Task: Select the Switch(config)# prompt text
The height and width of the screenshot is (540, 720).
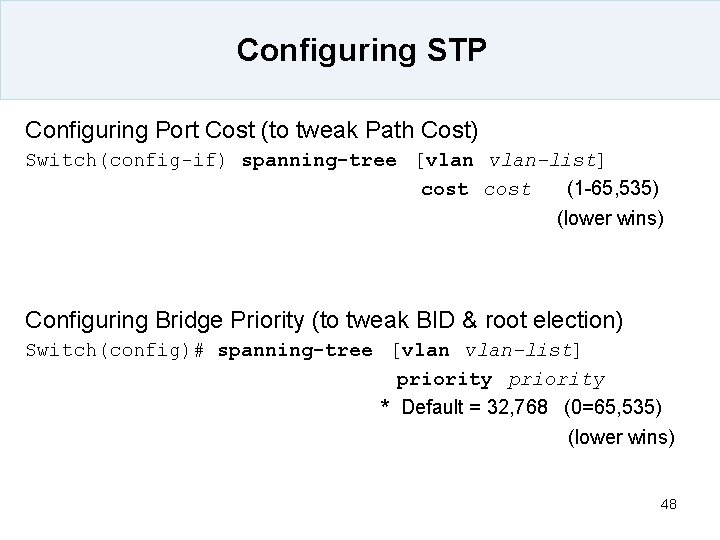Action: click(115, 351)
